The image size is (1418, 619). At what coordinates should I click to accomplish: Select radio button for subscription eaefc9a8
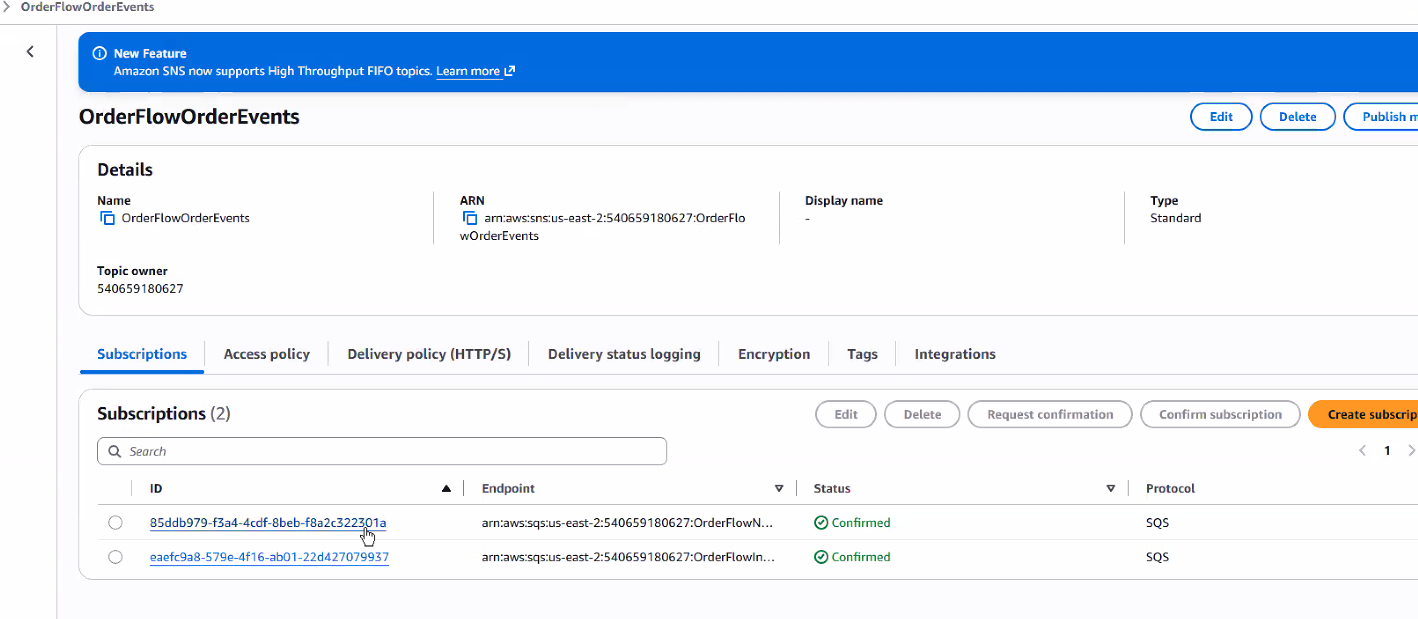[115, 557]
